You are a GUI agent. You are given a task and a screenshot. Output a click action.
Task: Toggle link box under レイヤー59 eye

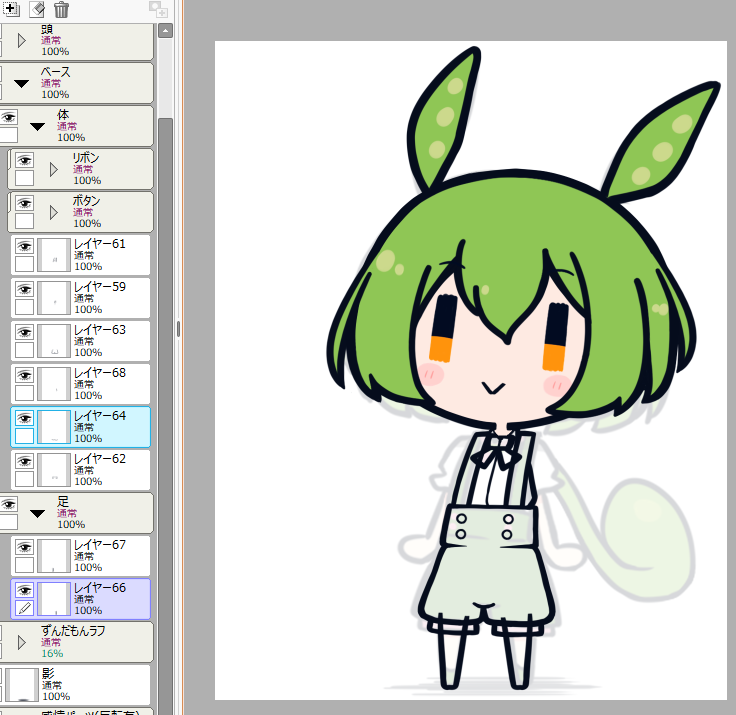24,307
